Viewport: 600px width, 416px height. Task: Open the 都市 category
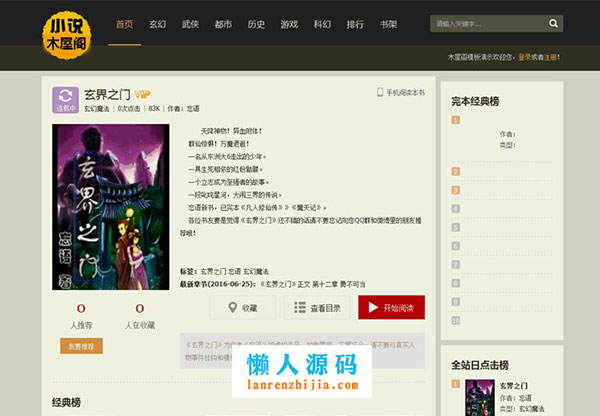coord(223,24)
